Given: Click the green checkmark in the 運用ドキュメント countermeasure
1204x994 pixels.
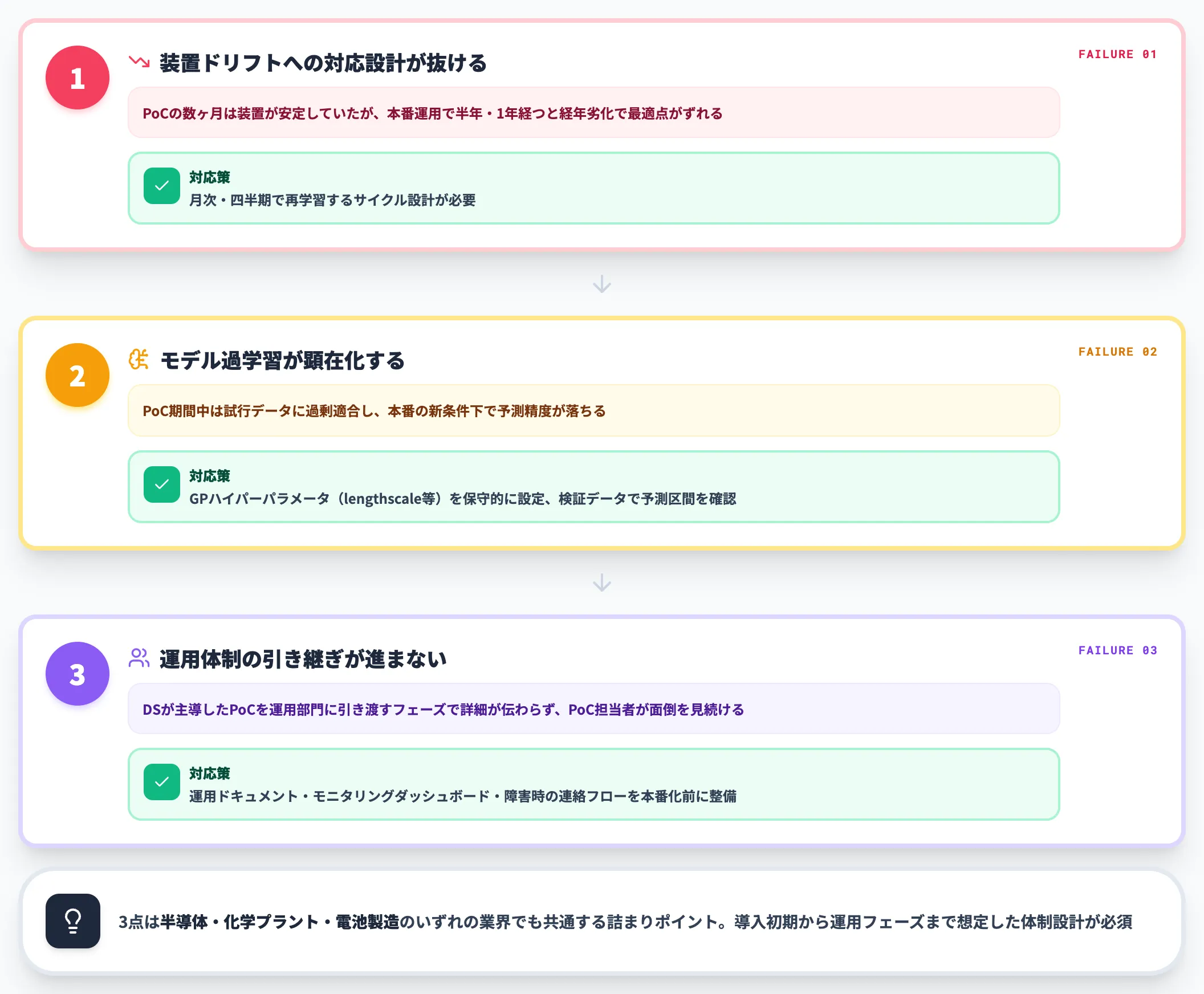Looking at the screenshot, I should coord(161,781).
